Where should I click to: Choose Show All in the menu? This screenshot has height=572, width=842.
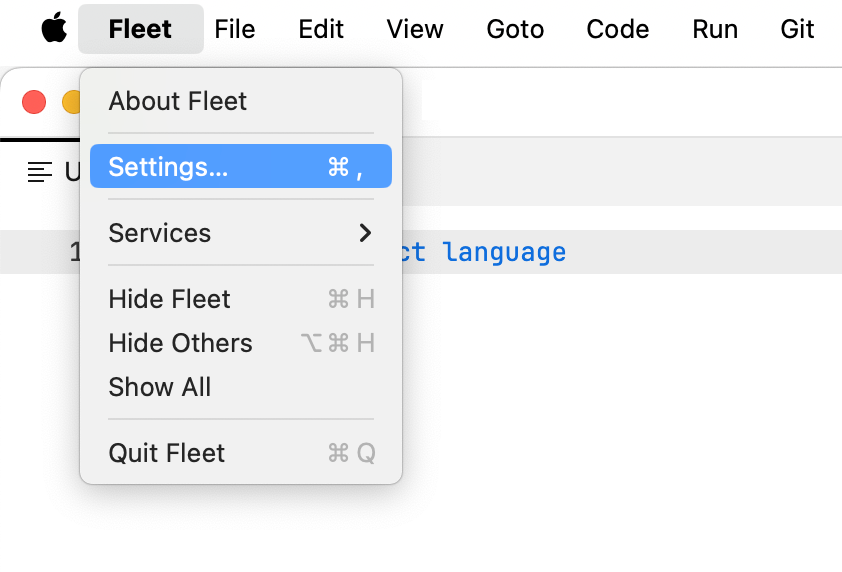click(x=160, y=387)
